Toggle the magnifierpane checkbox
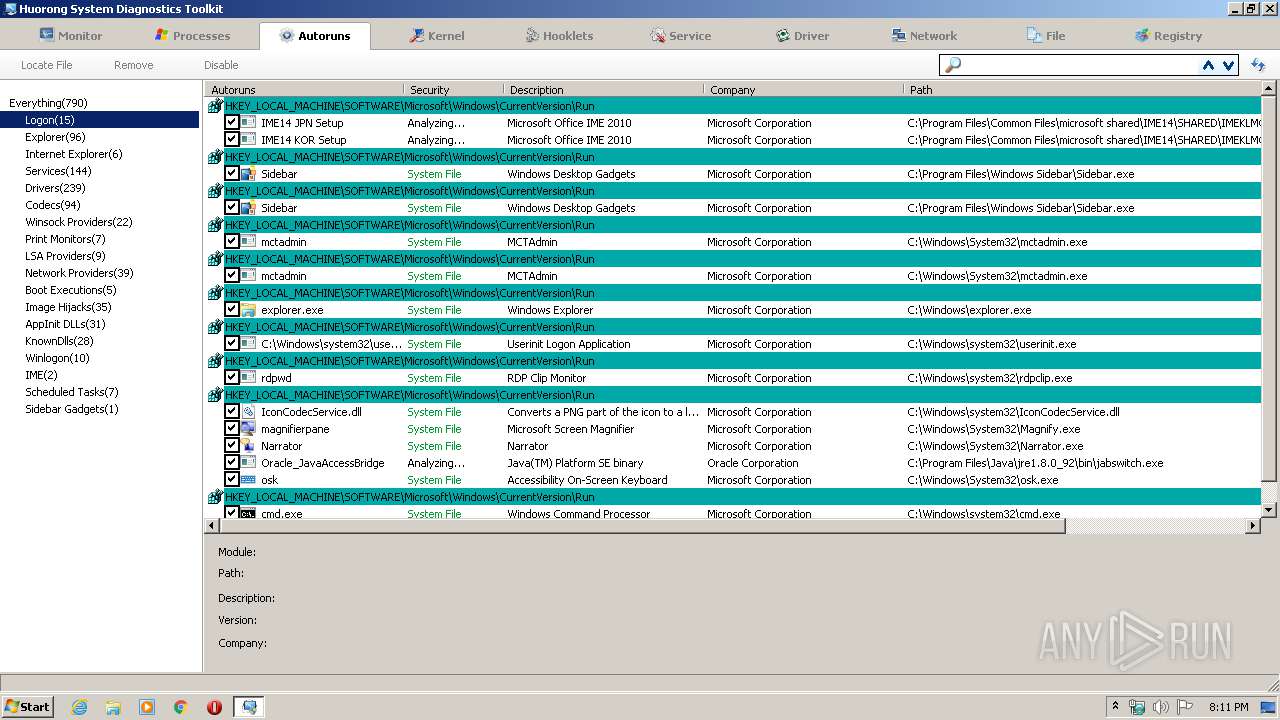This screenshot has height=720, width=1280. tap(231, 428)
